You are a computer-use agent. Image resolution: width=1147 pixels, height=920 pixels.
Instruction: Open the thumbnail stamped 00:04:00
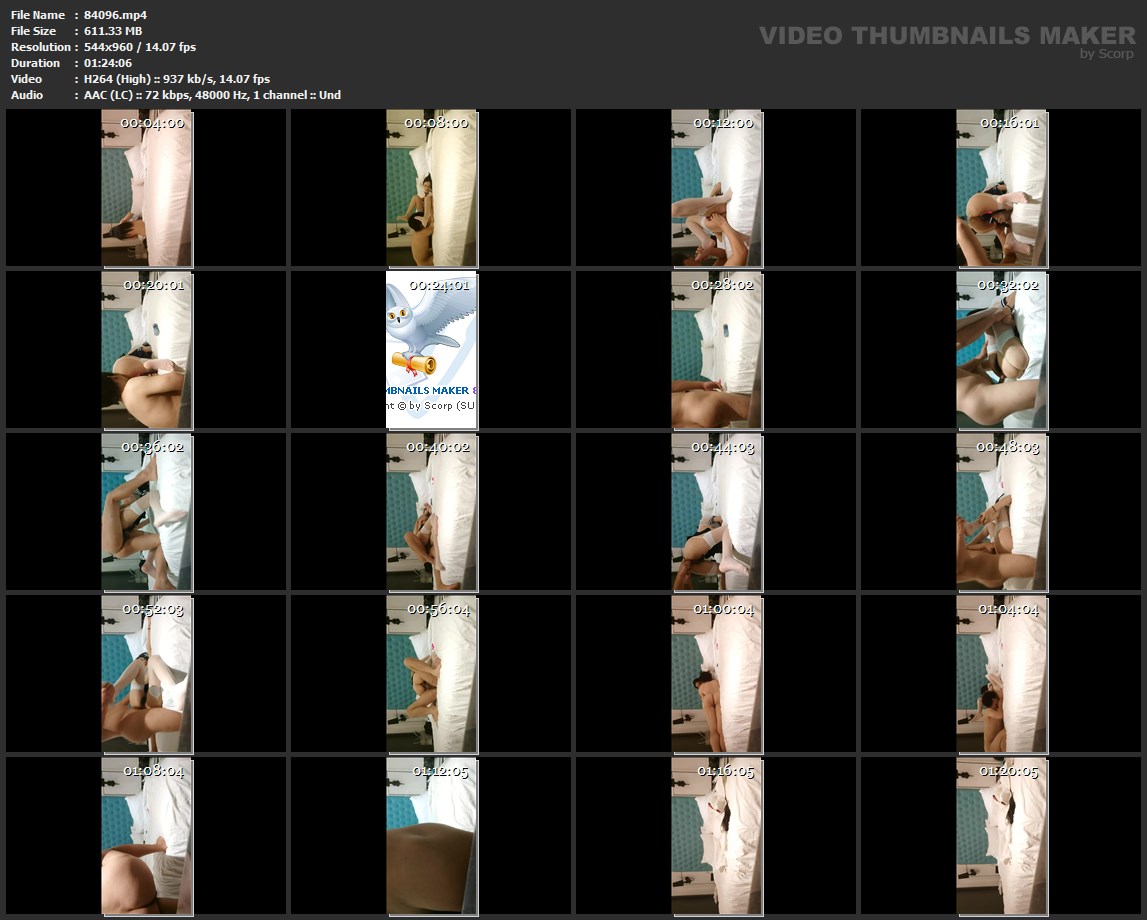pyautogui.click(x=146, y=187)
